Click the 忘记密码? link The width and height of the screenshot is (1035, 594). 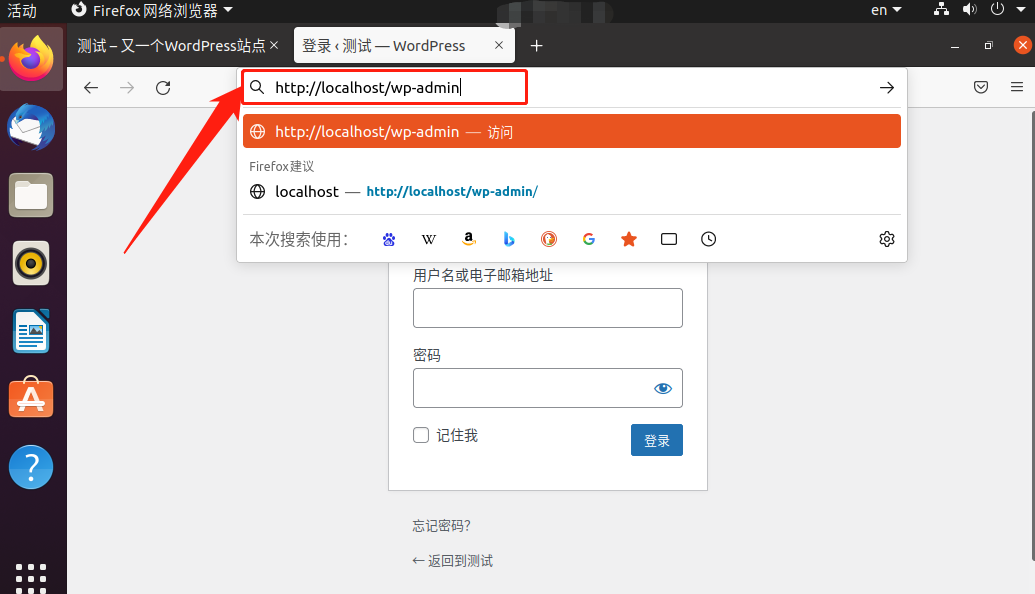coord(442,526)
